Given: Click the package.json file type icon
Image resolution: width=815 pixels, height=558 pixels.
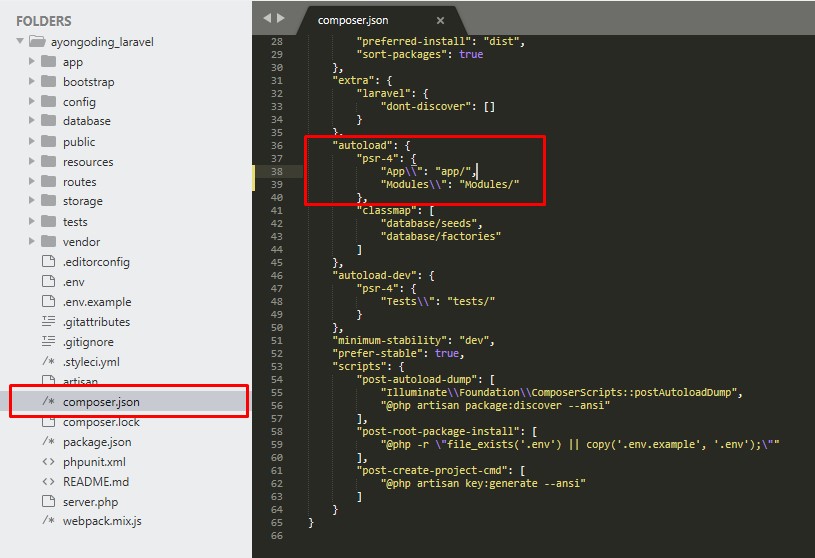Looking at the screenshot, I should (x=48, y=441).
